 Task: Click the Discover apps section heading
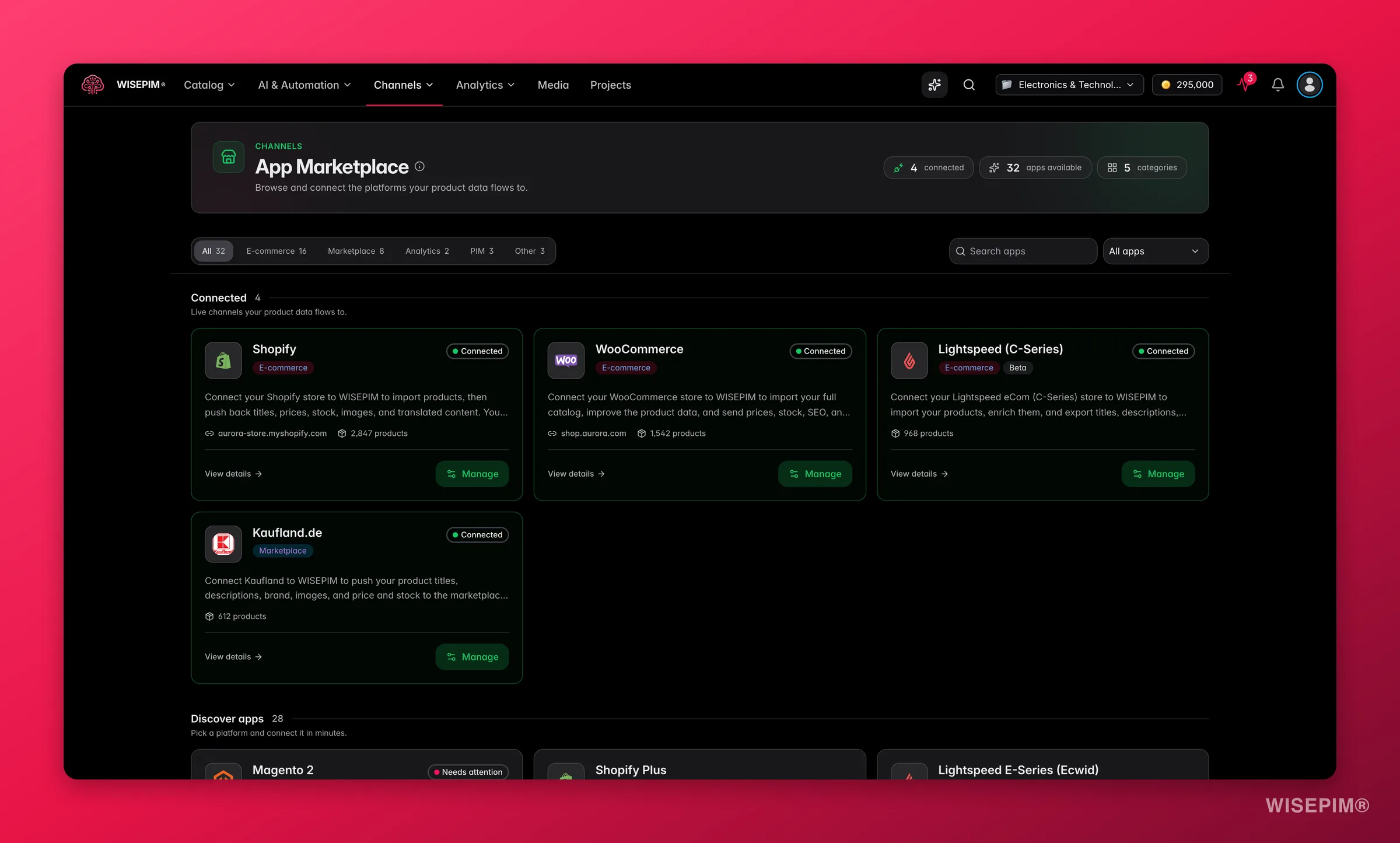[227, 719]
